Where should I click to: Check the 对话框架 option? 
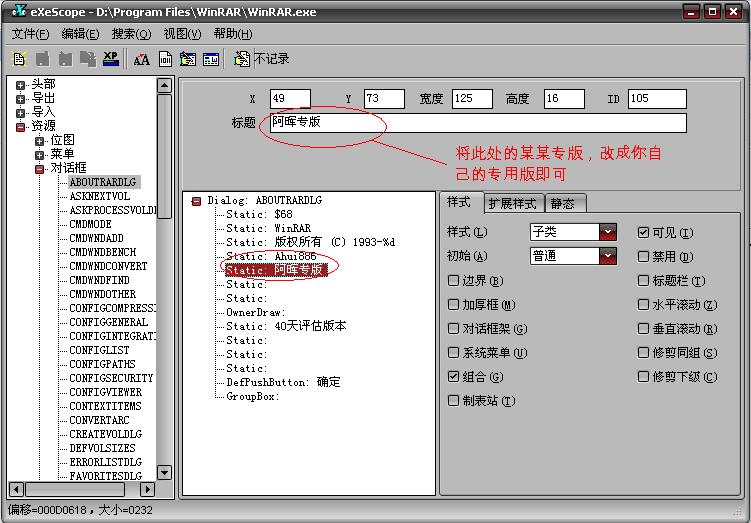453,329
